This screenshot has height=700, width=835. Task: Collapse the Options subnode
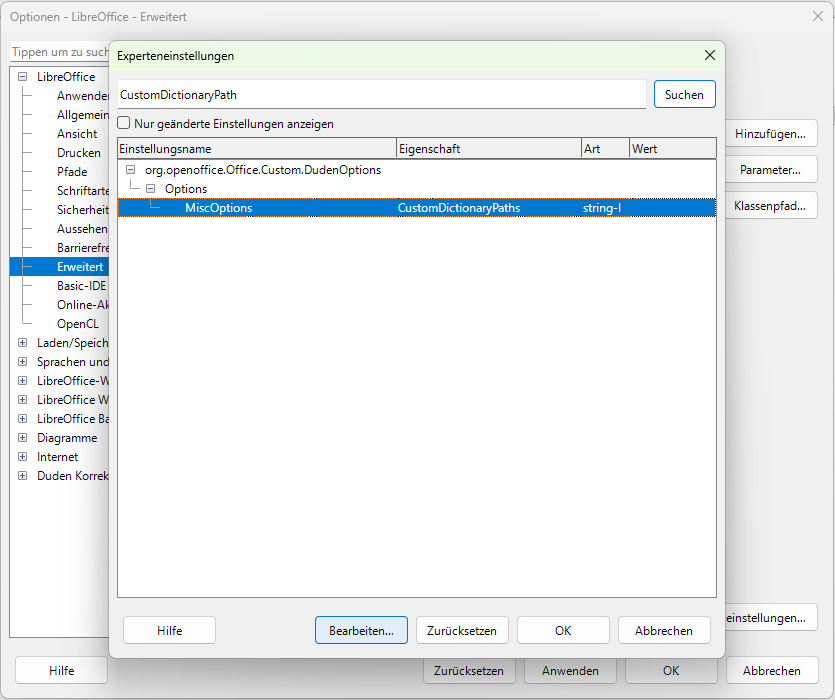pos(150,189)
